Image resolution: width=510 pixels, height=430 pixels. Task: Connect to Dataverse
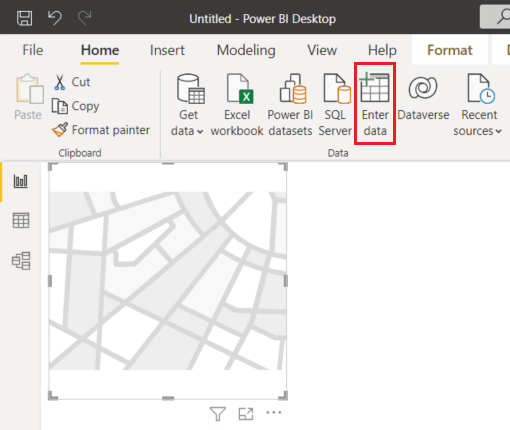click(423, 98)
